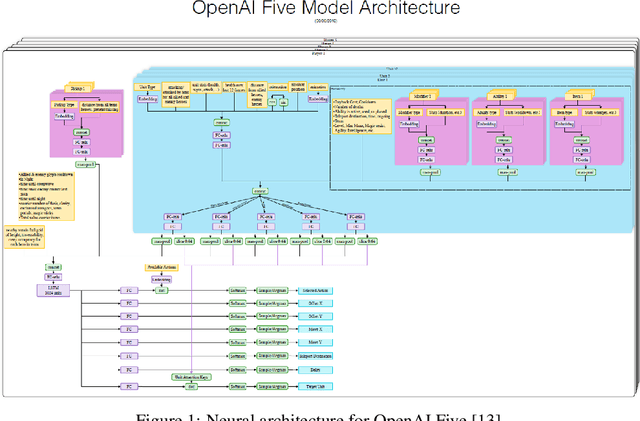This screenshot has height=421, width=640.
Task: Click the Selected Action output box
Action: [x=314, y=291]
